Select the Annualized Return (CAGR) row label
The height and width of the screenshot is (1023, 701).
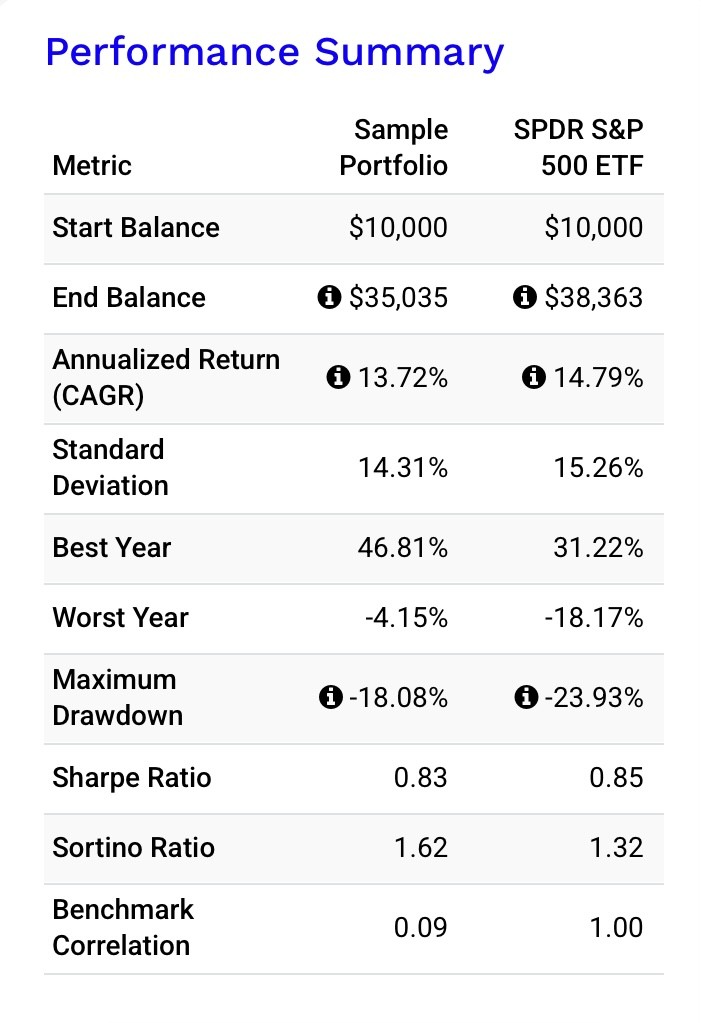click(x=166, y=377)
